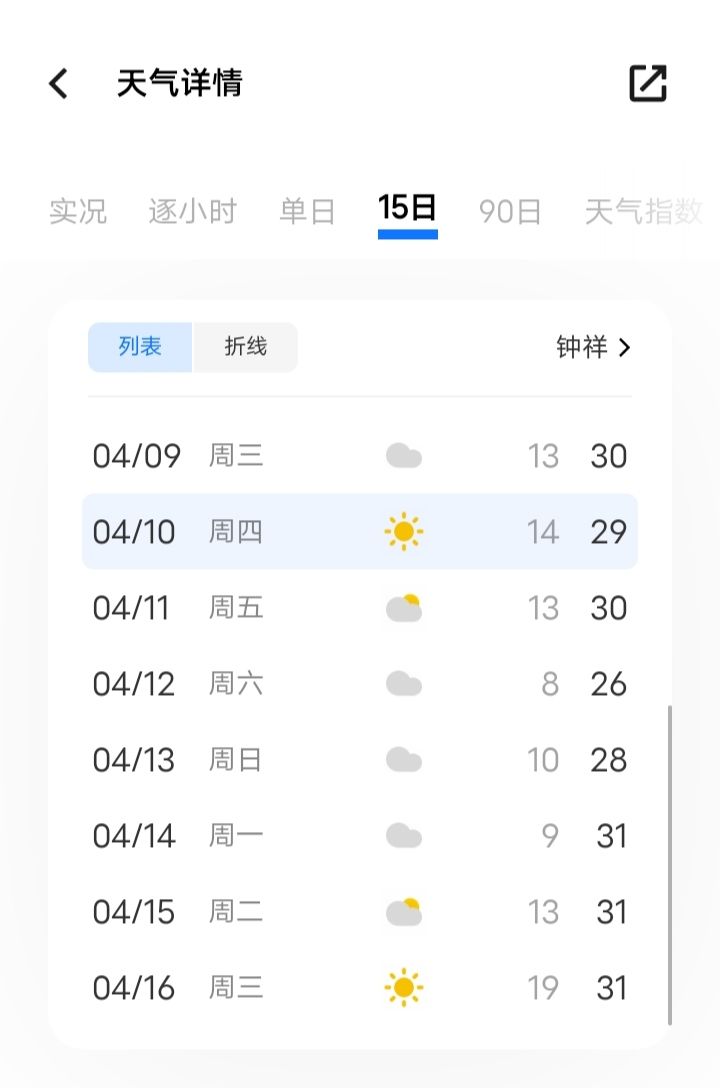Switch to 折线 line chart view
720x1088 pixels.
(246, 347)
